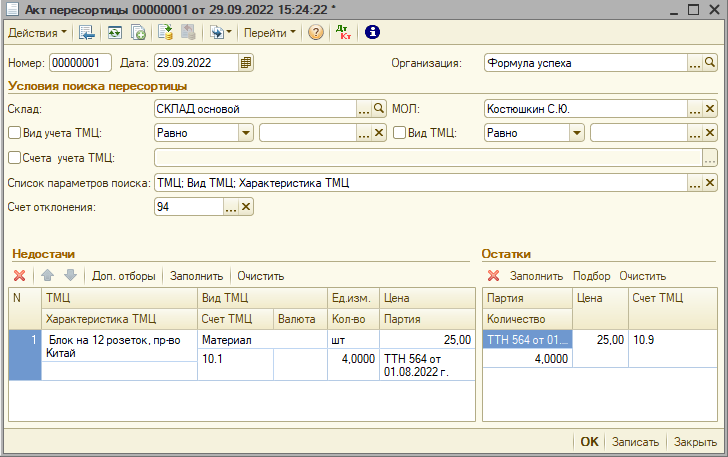
Task: Click into the Номер input field
Action: click(80, 63)
